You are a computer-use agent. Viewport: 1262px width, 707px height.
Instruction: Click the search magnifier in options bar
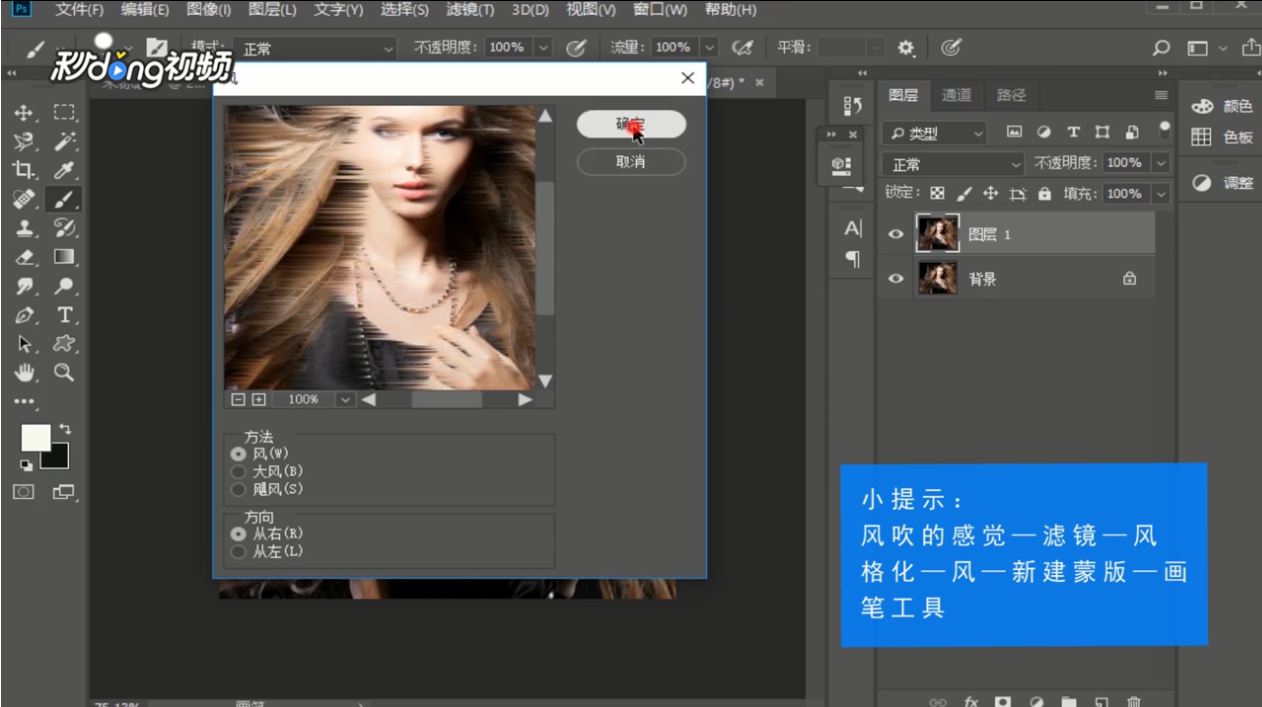(1161, 47)
